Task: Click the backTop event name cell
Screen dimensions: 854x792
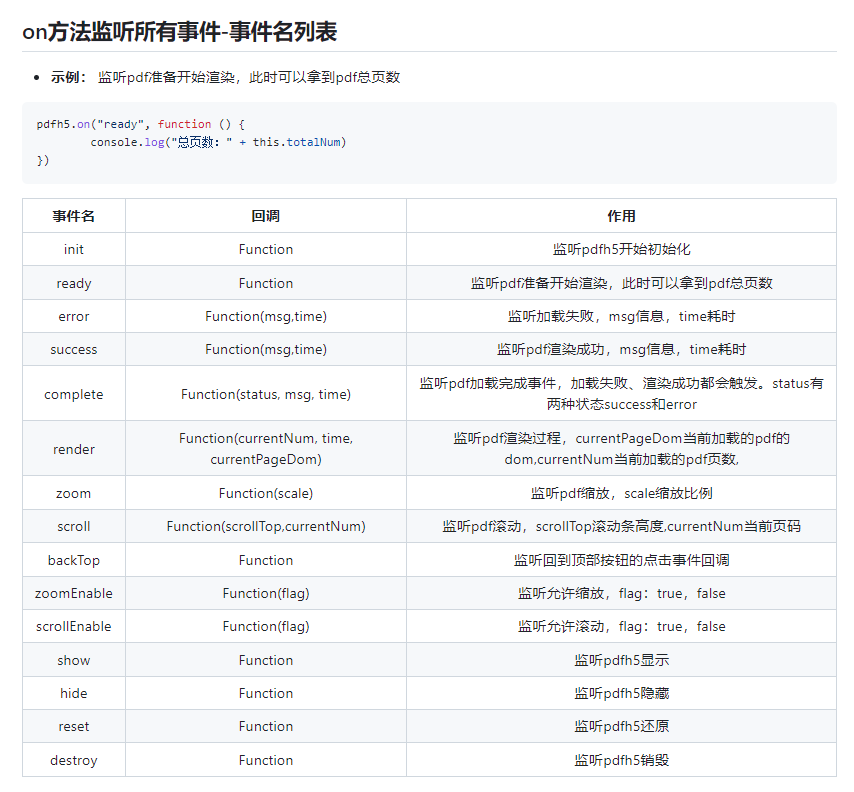Action: tap(74, 561)
